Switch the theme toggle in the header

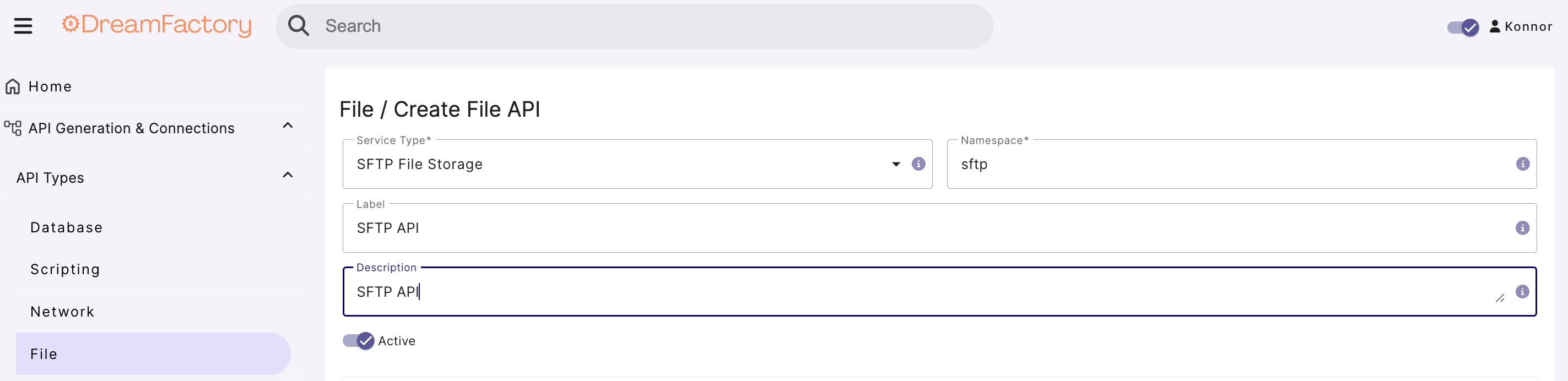click(1463, 27)
